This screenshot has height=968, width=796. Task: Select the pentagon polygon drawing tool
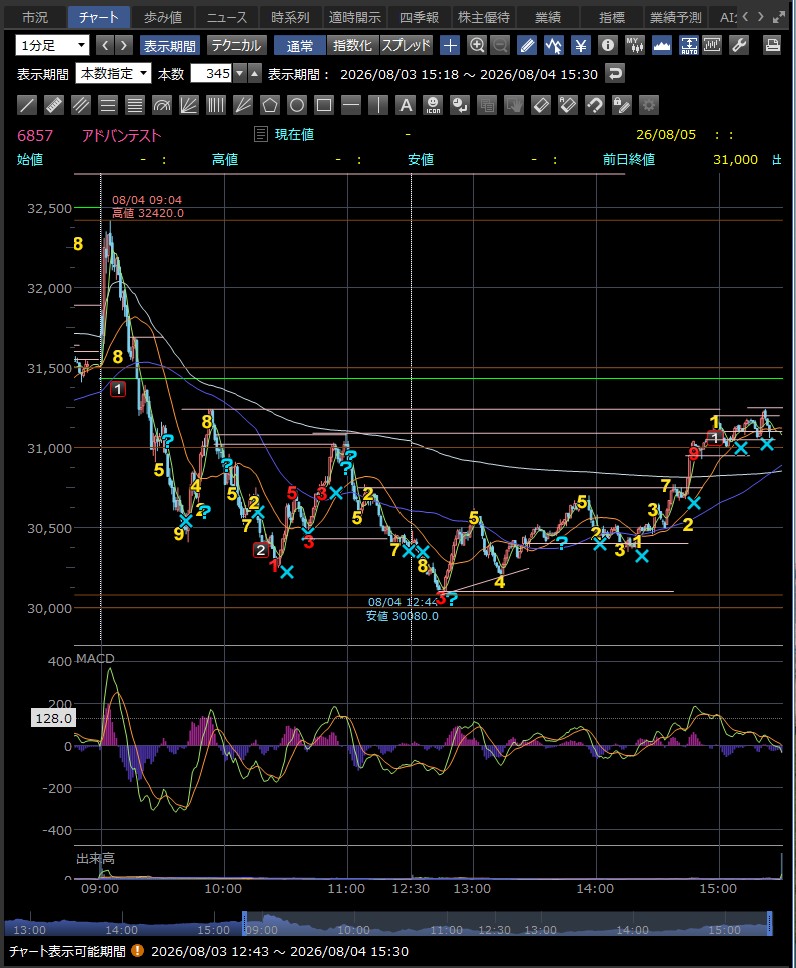pos(270,106)
